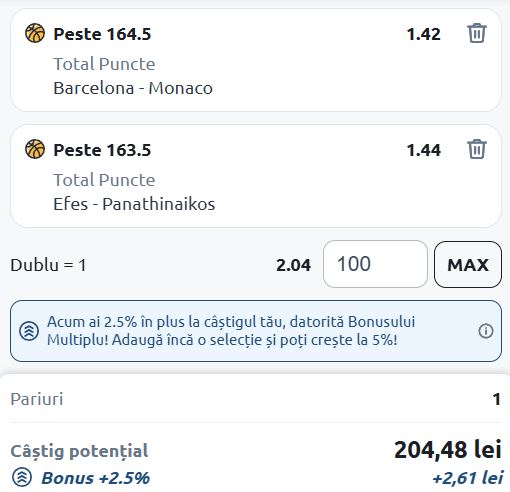510x492 pixels.
Task: Delete the Barcelona - Monaco selection with trash icon
Action: click(x=477, y=33)
